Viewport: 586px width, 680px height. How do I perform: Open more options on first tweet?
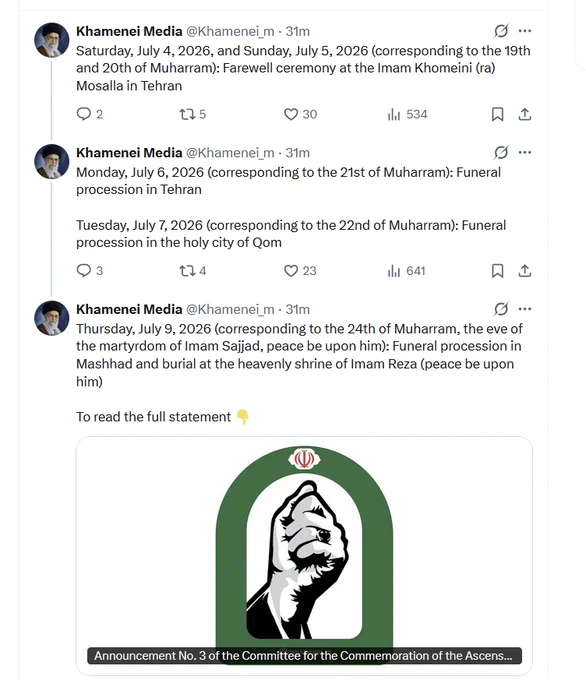coord(525,31)
